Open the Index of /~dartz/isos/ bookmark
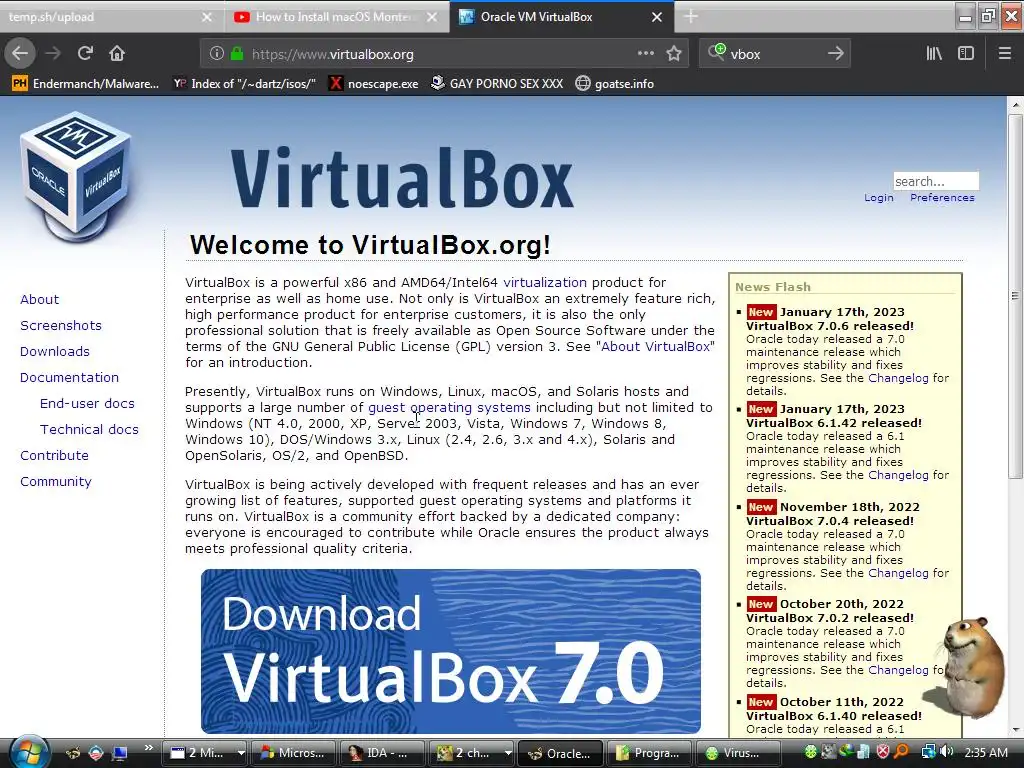Screen dimensions: 1024x768 pos(244,84)
